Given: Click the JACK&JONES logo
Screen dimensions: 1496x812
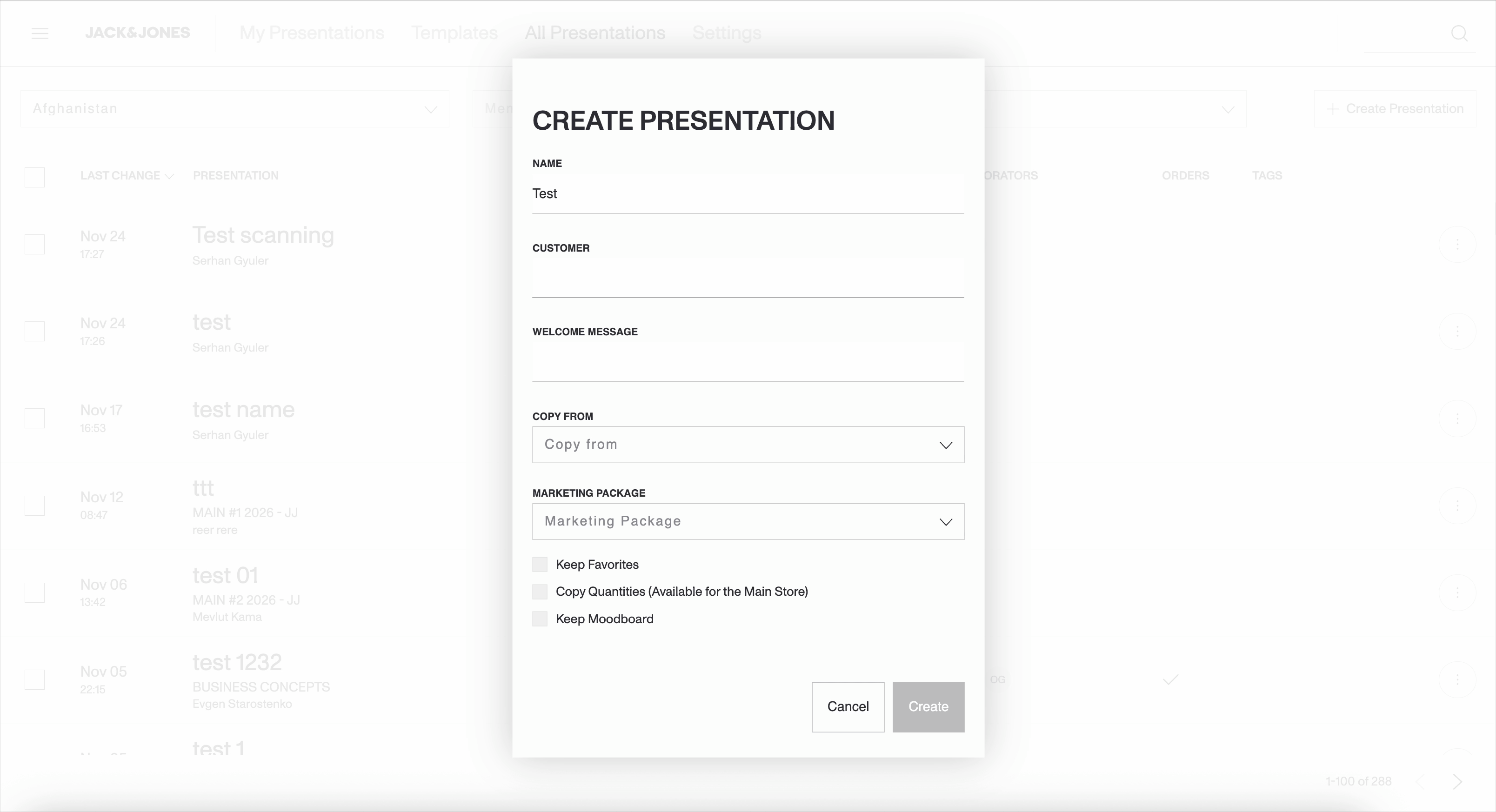Looking at the screenshot, I should (x=138, y=33).
